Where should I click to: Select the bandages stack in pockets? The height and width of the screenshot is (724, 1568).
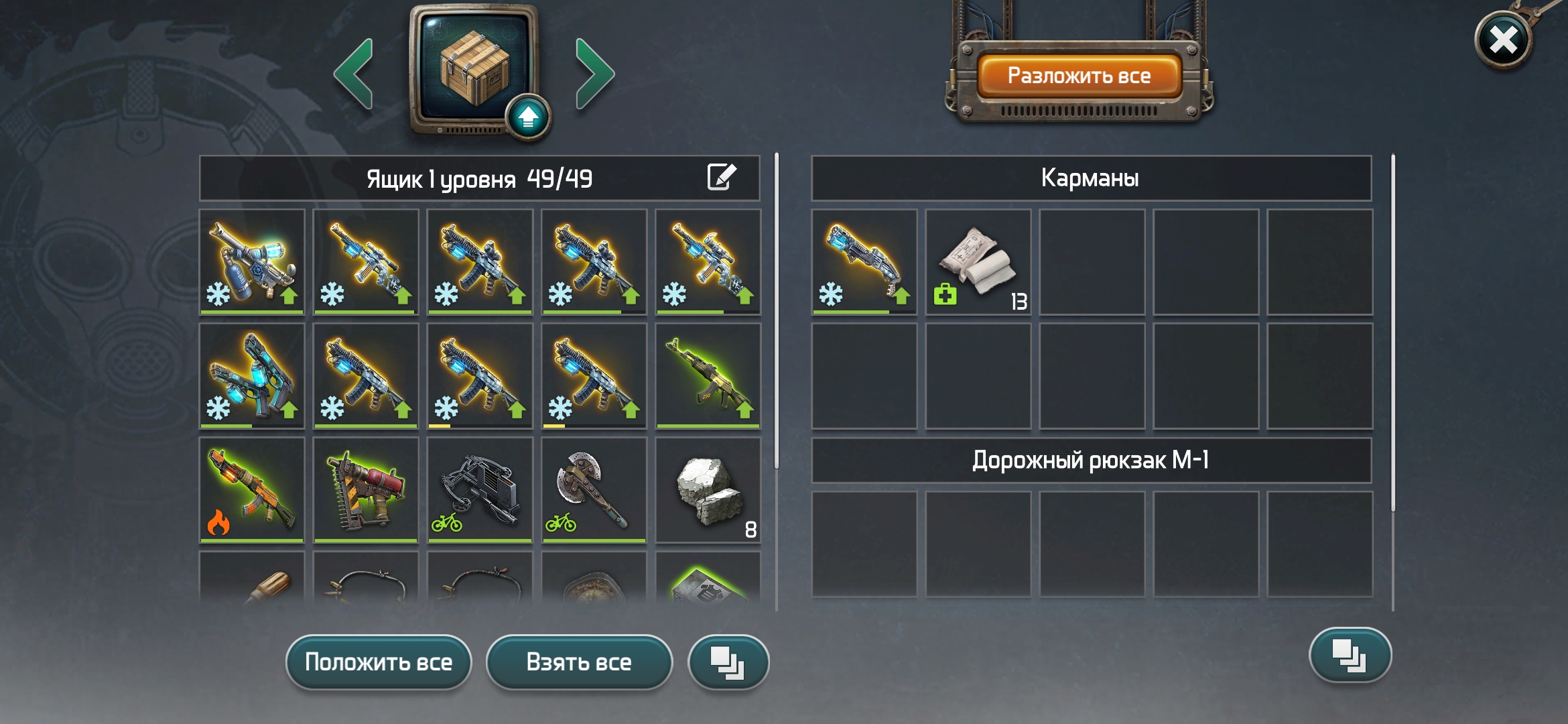point(978,262)
